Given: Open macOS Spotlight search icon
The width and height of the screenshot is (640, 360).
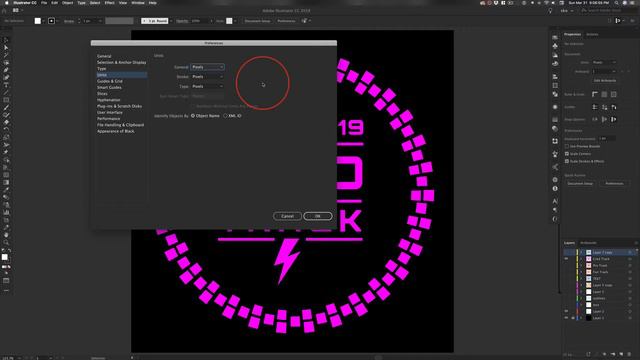Looking at the screenshot, I should (x=616, y=3).
